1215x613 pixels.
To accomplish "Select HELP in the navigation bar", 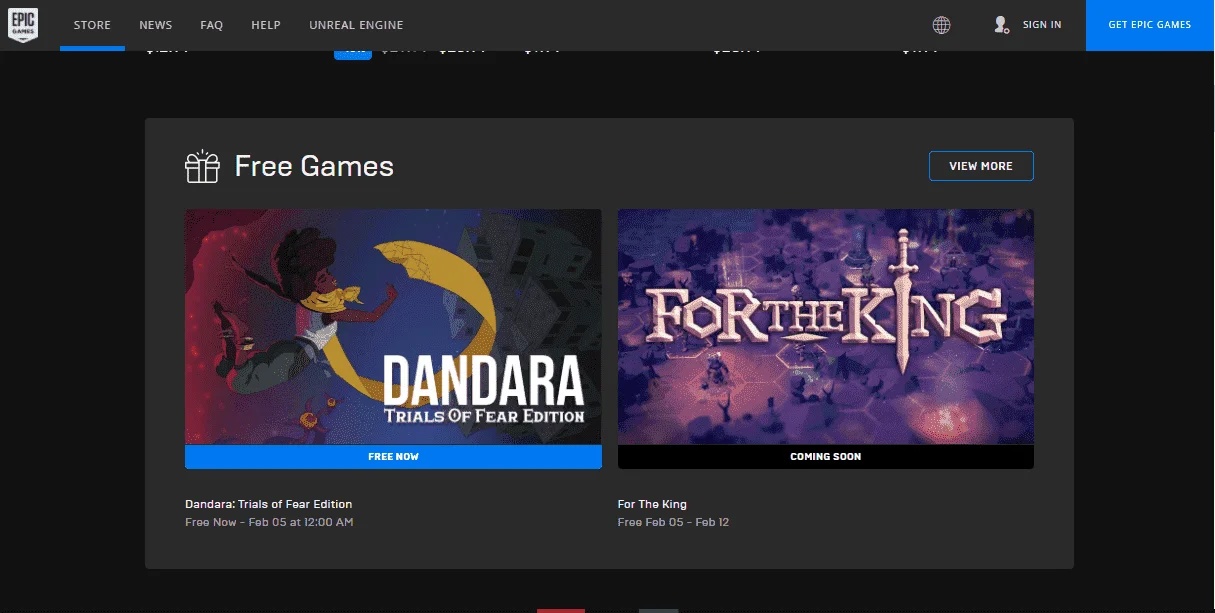I will click(266, 25).
